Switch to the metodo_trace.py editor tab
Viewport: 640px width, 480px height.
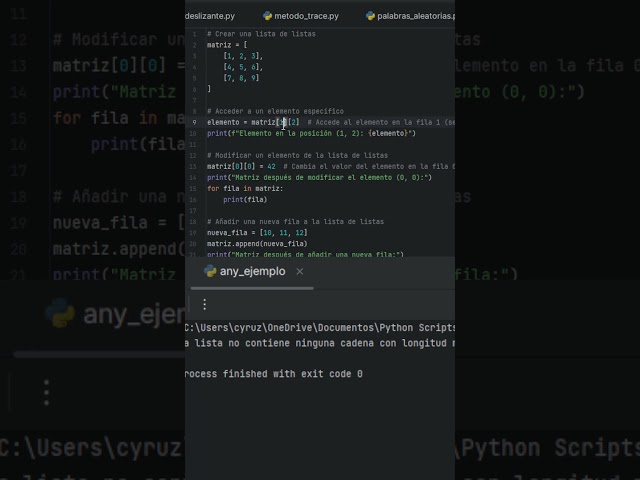[301, 16]
